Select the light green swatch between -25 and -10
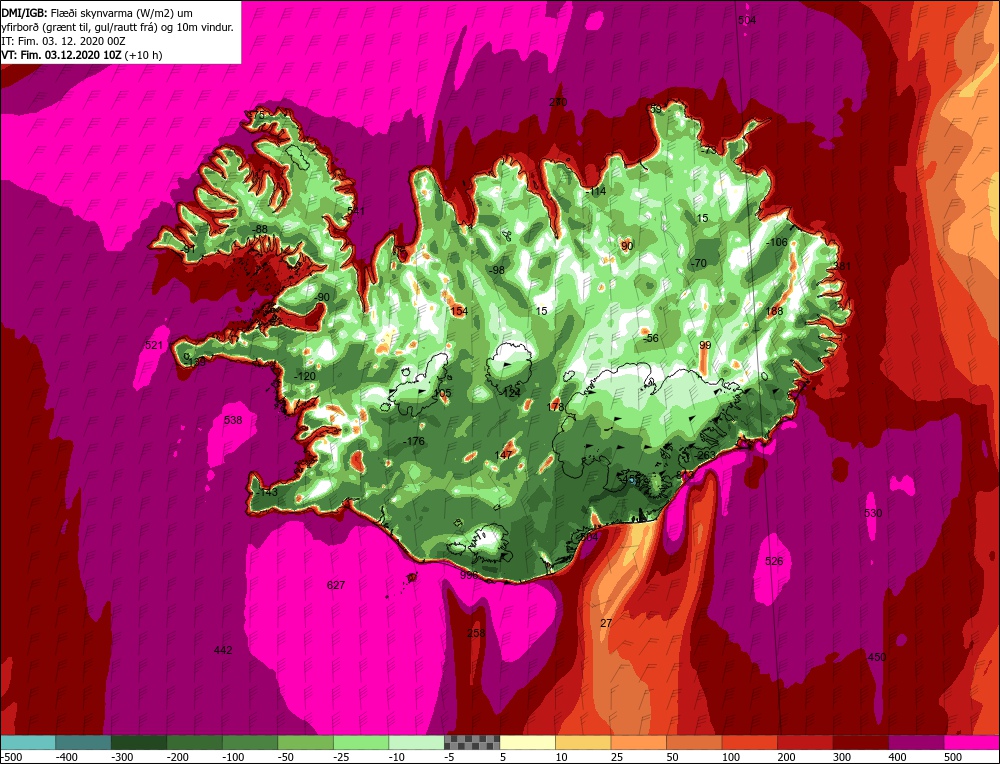The height and width of the screenshot is (764, 1000). coord(361,742)
